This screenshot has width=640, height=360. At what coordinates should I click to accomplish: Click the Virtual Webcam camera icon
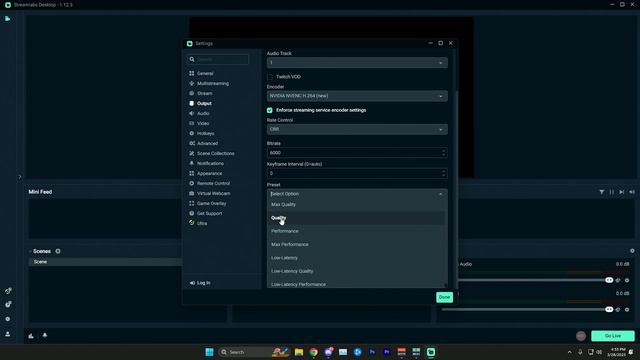pyautogui.click(x=192, y=193)
